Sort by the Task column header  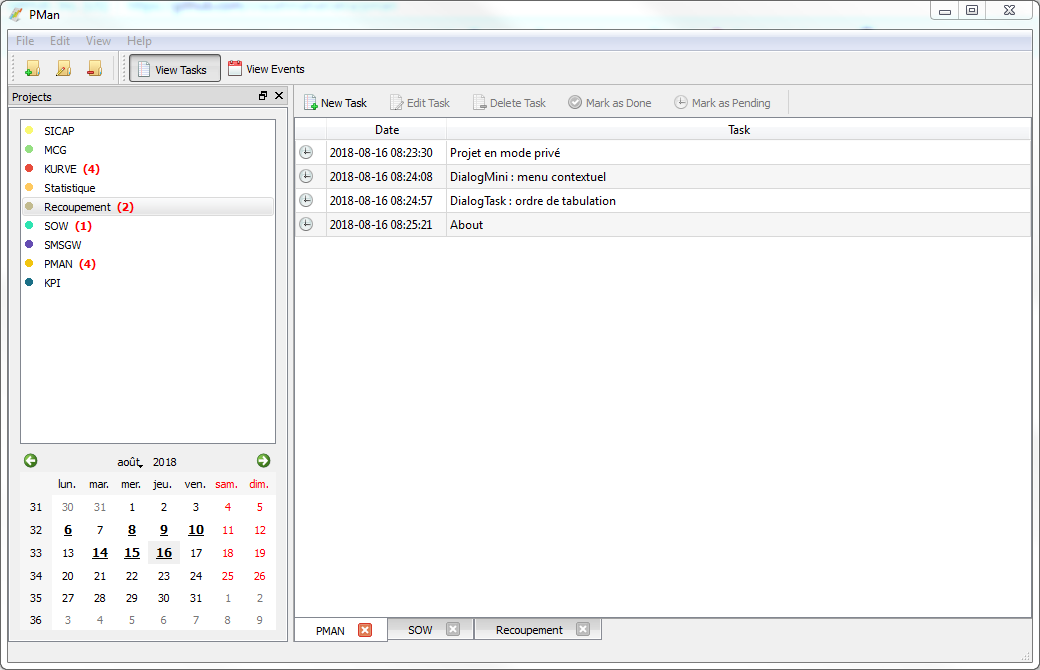[739, 130]
